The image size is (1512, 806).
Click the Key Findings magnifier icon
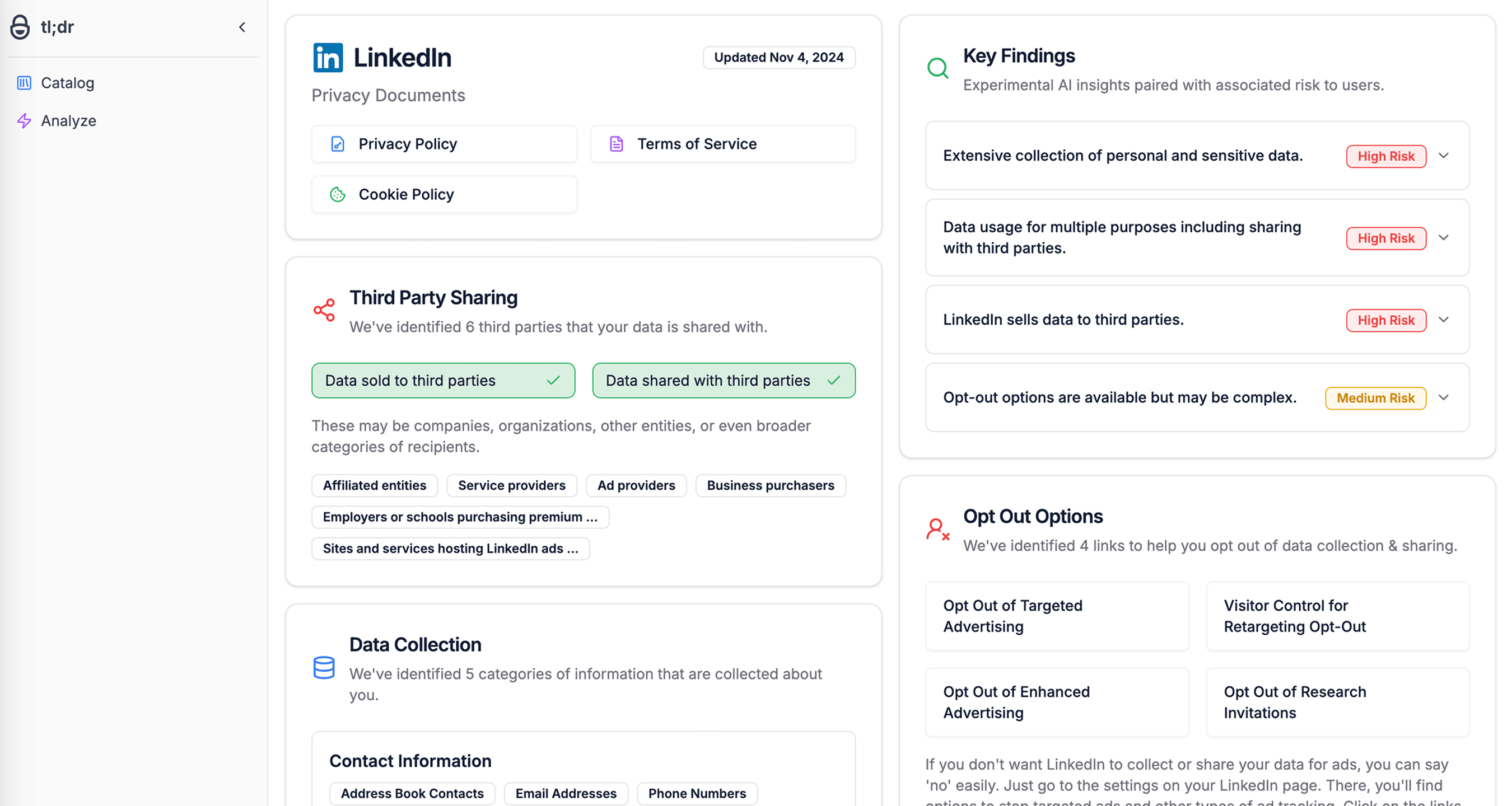click(x=937, y=68)
